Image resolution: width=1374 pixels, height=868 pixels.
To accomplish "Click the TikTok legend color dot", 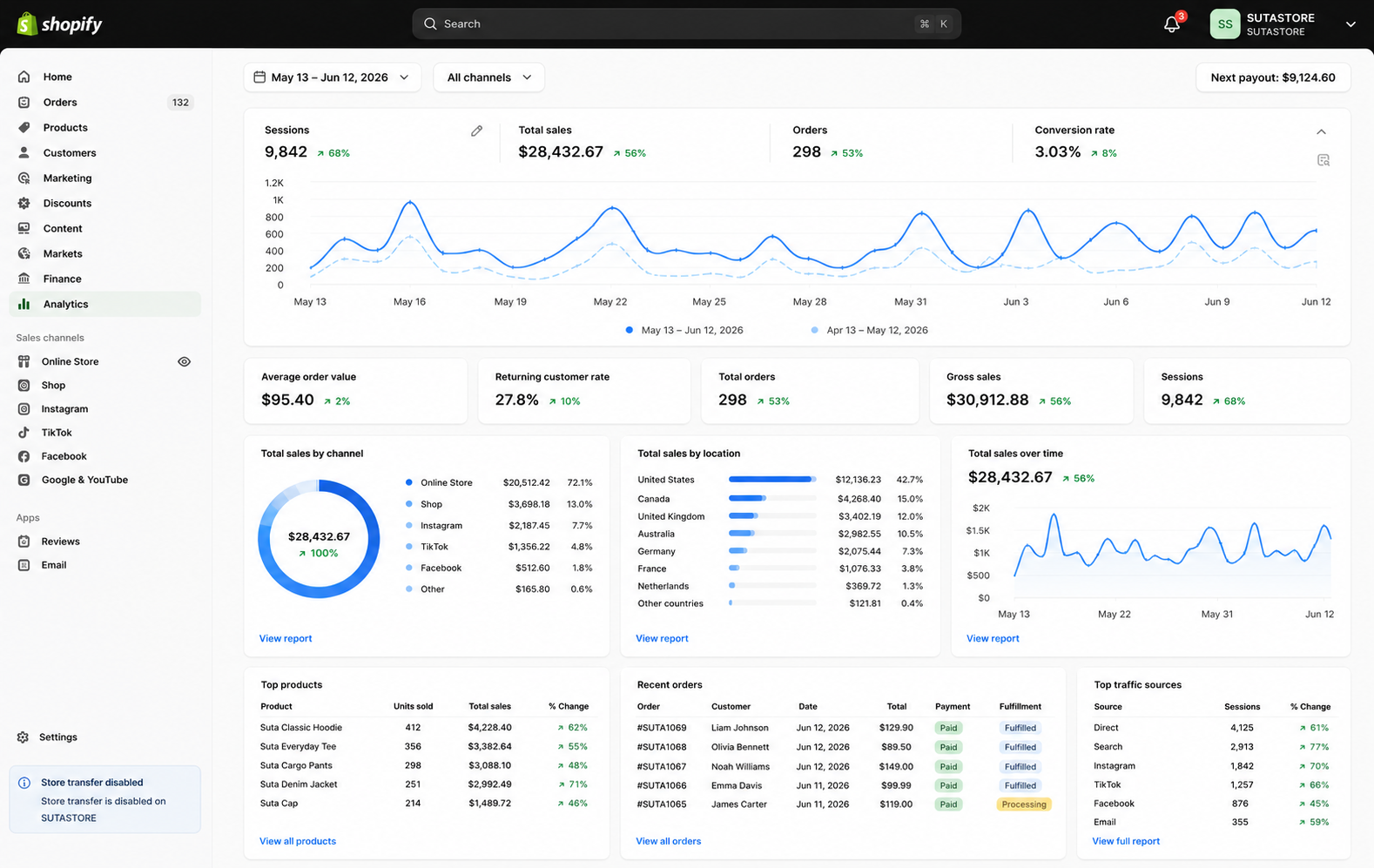I will [x=408, y=547].
